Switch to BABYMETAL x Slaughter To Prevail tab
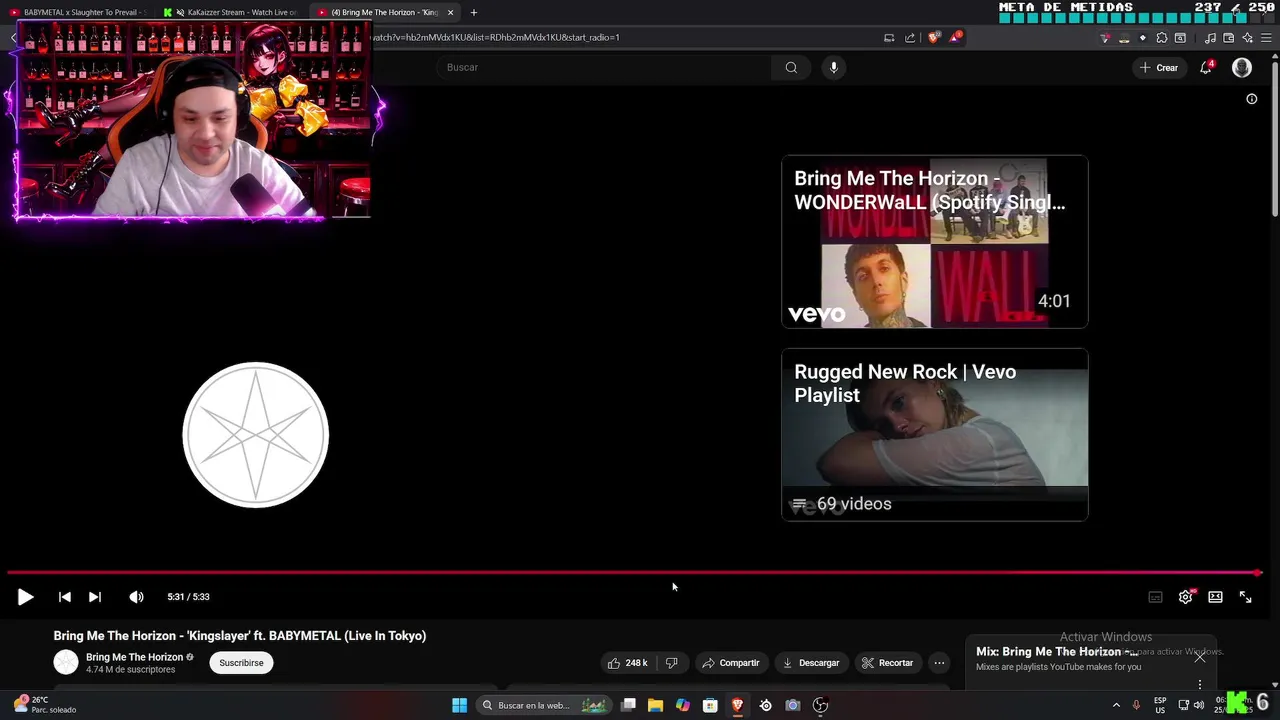 tap(78, 12)
